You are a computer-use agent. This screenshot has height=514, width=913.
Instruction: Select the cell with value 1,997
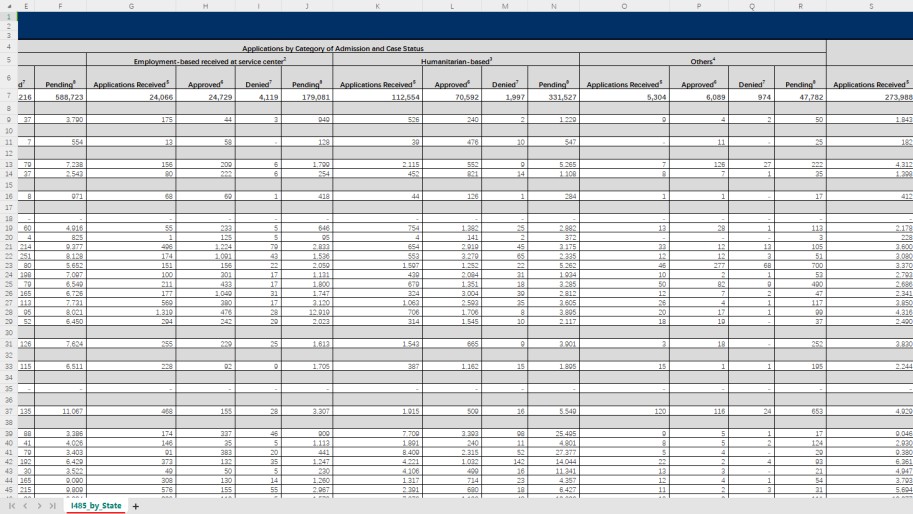pos(505,97)
